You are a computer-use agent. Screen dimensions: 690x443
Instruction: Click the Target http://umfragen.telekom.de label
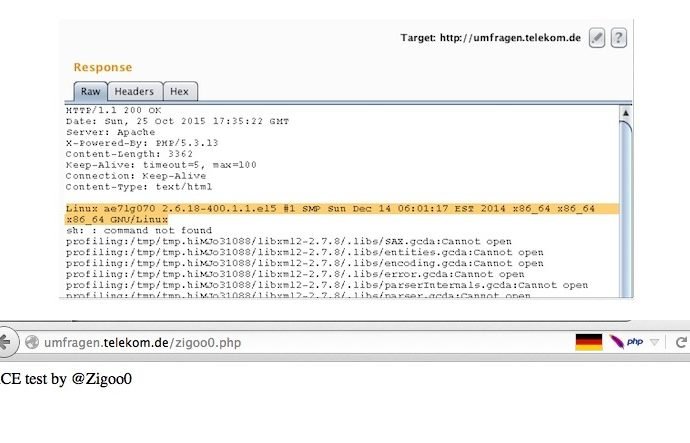click(491, 38)
